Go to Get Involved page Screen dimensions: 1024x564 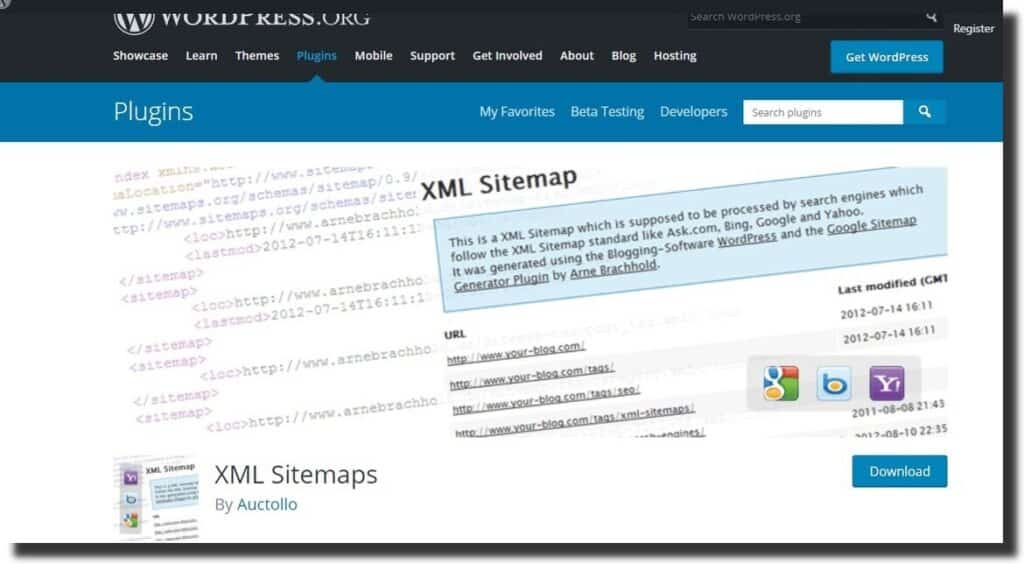(507, 56)
